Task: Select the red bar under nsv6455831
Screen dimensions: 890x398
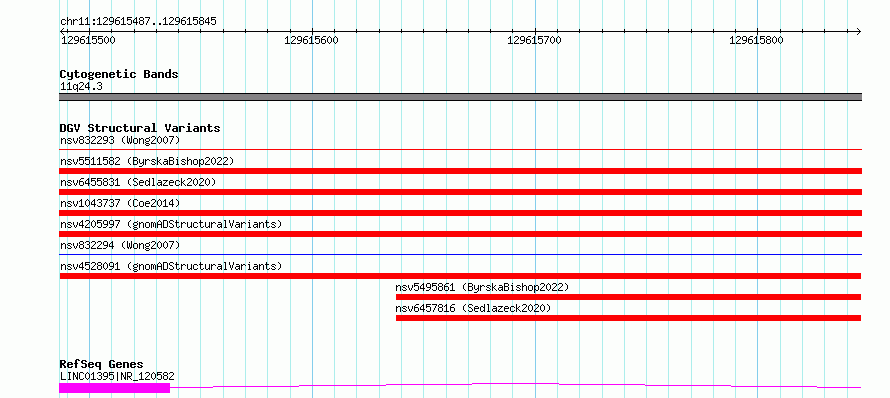Action: click(460, 192)
